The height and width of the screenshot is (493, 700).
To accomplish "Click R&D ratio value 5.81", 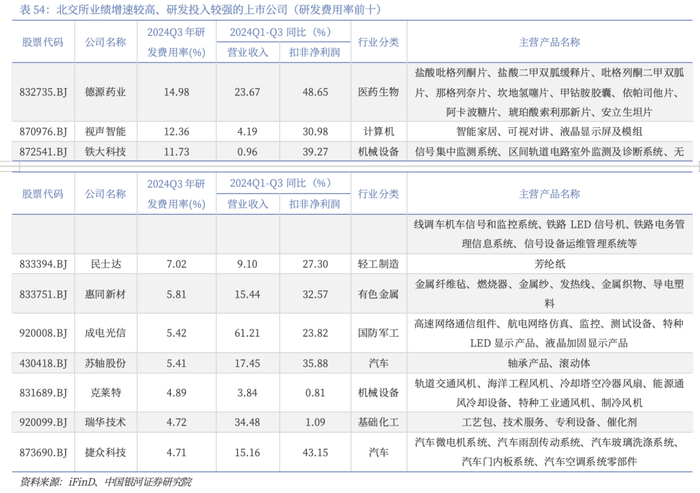I will point(176,294).
